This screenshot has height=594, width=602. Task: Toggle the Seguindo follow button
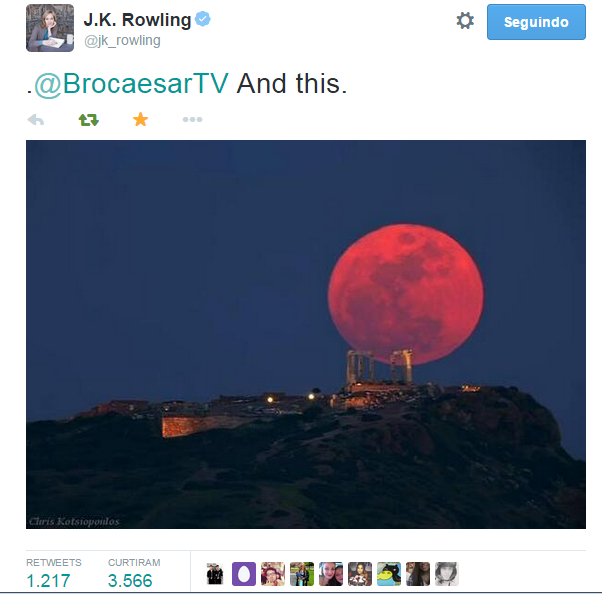point(536,22)
